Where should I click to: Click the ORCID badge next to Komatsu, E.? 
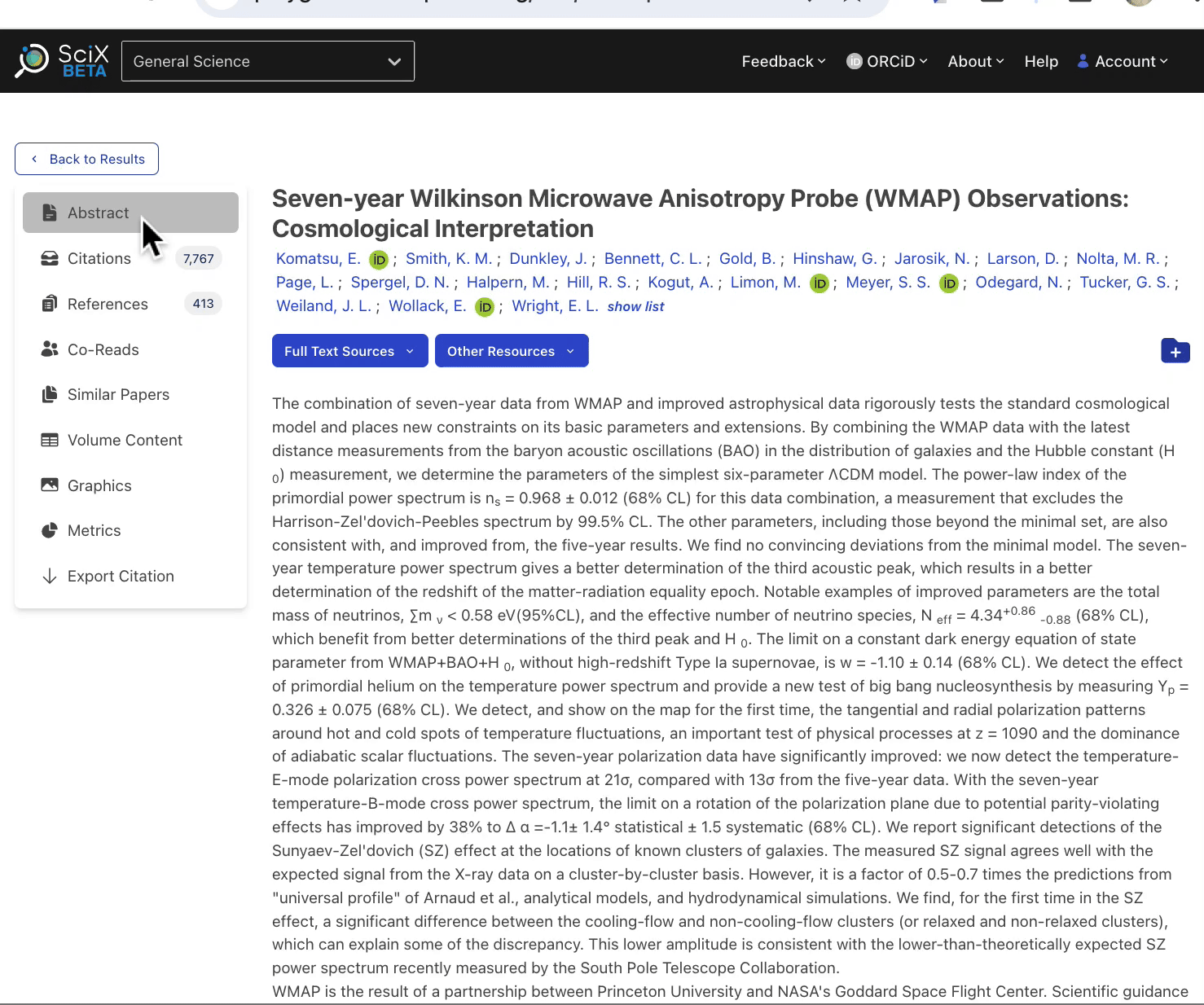click(379, 259)
